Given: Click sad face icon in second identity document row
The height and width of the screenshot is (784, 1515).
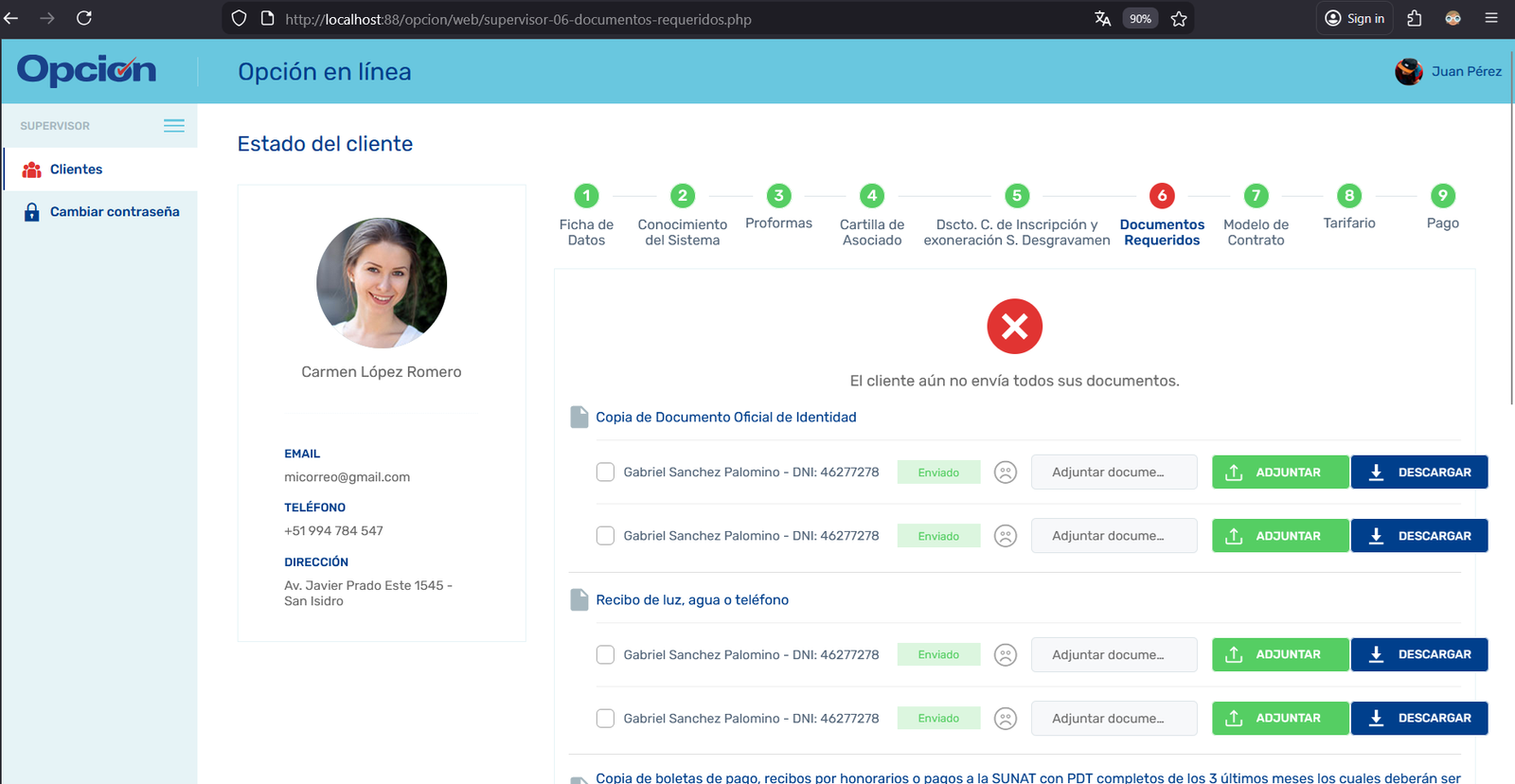Looking at the screenshot, I should point(1006,536).
